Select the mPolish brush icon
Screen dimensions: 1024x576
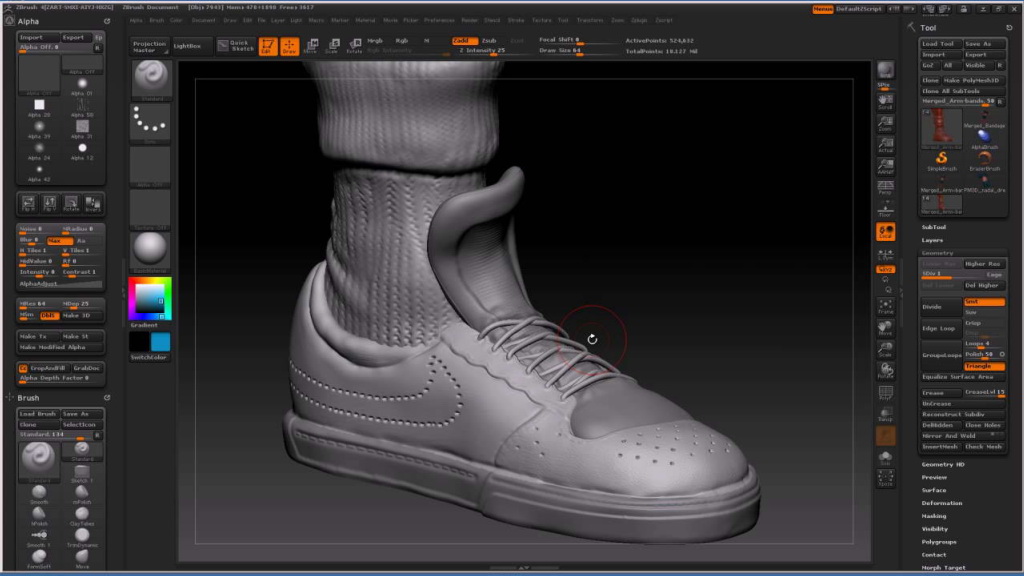(82, 493)
